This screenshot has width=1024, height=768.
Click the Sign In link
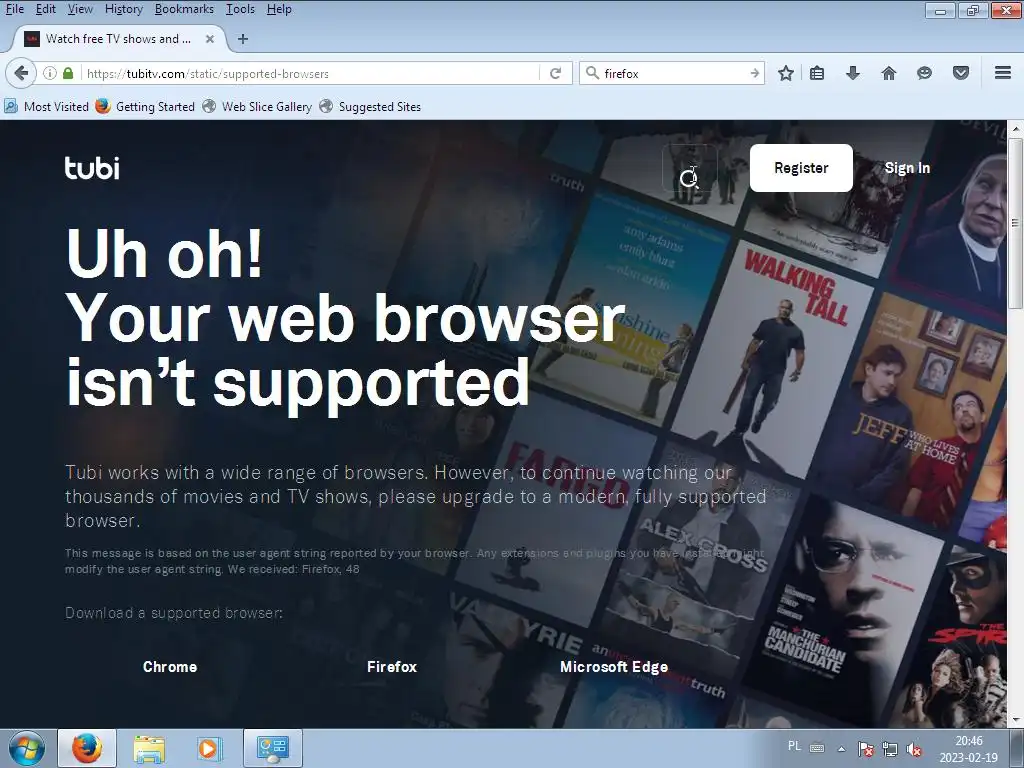click(x=907, y=168)
